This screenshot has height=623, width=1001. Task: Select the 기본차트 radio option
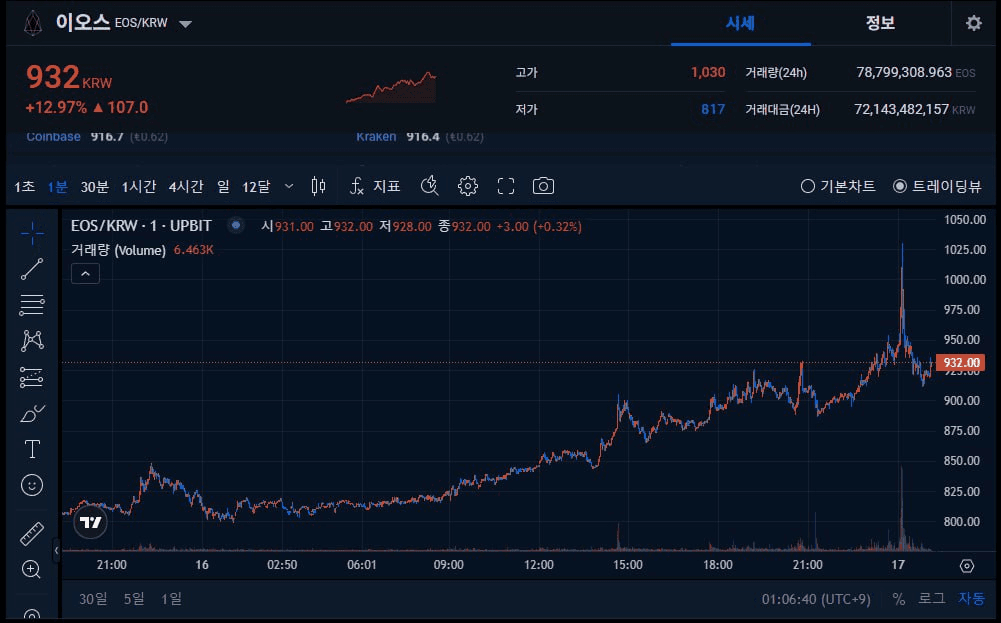tap(838, 186)
